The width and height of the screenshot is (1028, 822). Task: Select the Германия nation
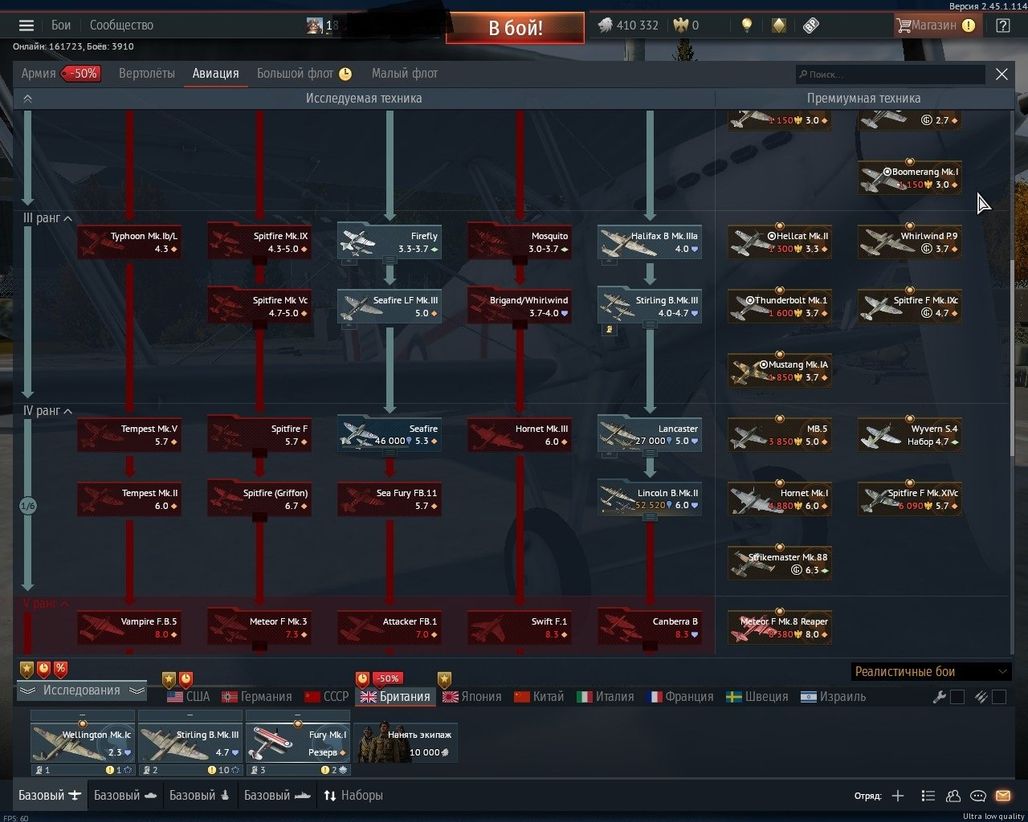[x=257, y=697]
